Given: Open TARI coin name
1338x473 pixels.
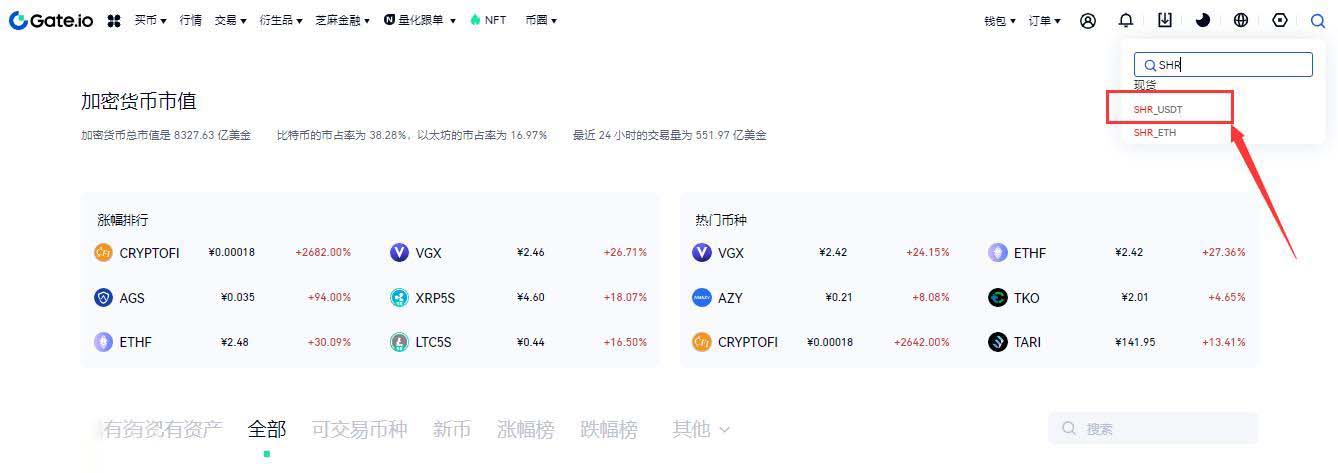Looking at the screenshot, I should pyautogui.click(x=1027, y=342).
